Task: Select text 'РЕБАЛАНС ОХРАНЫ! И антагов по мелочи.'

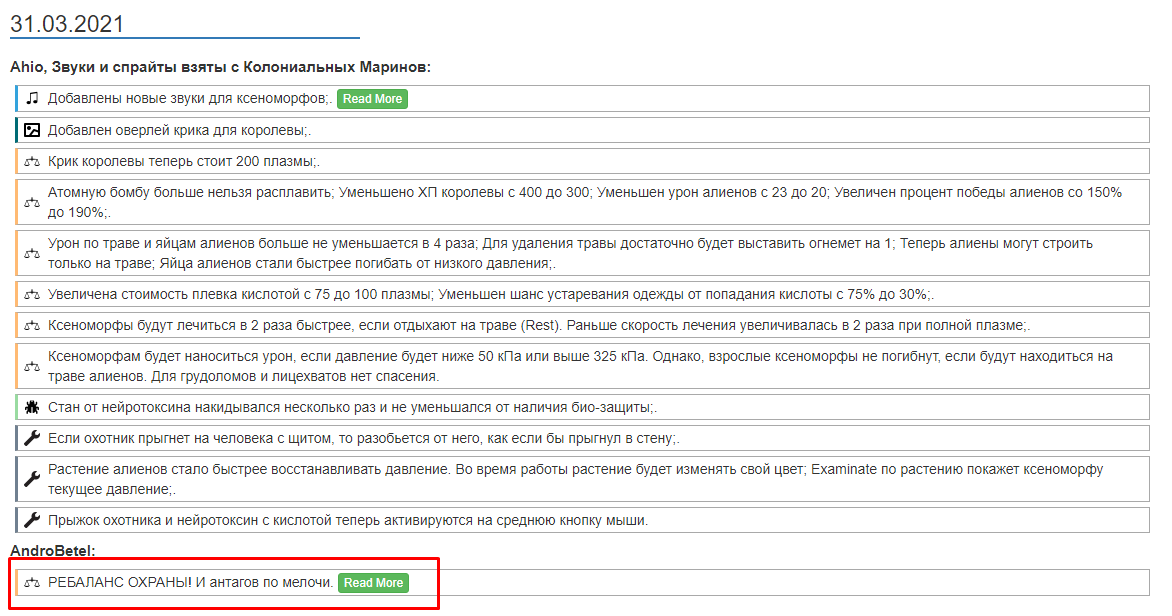Action: pos(191,582)
